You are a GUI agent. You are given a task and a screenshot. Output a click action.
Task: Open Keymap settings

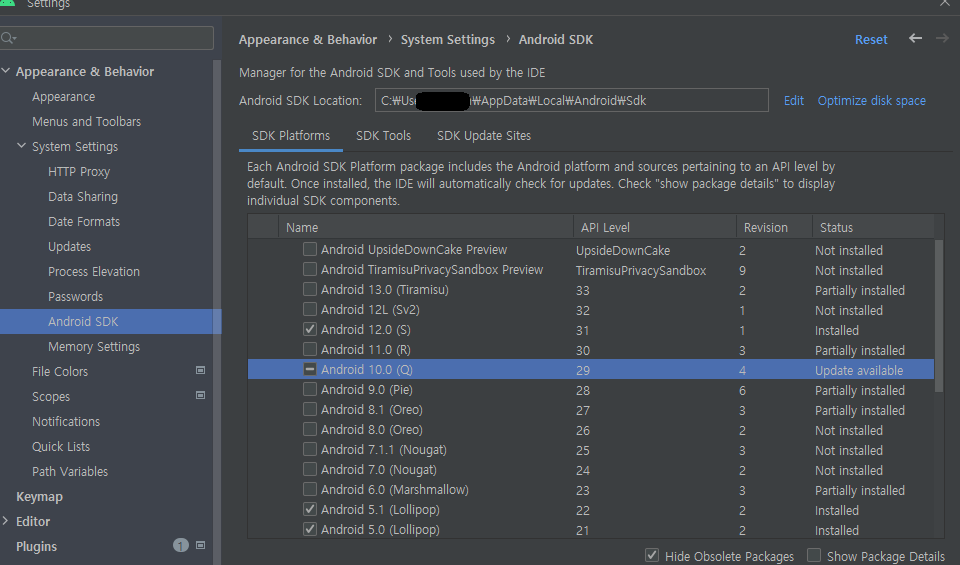[39, 496]
